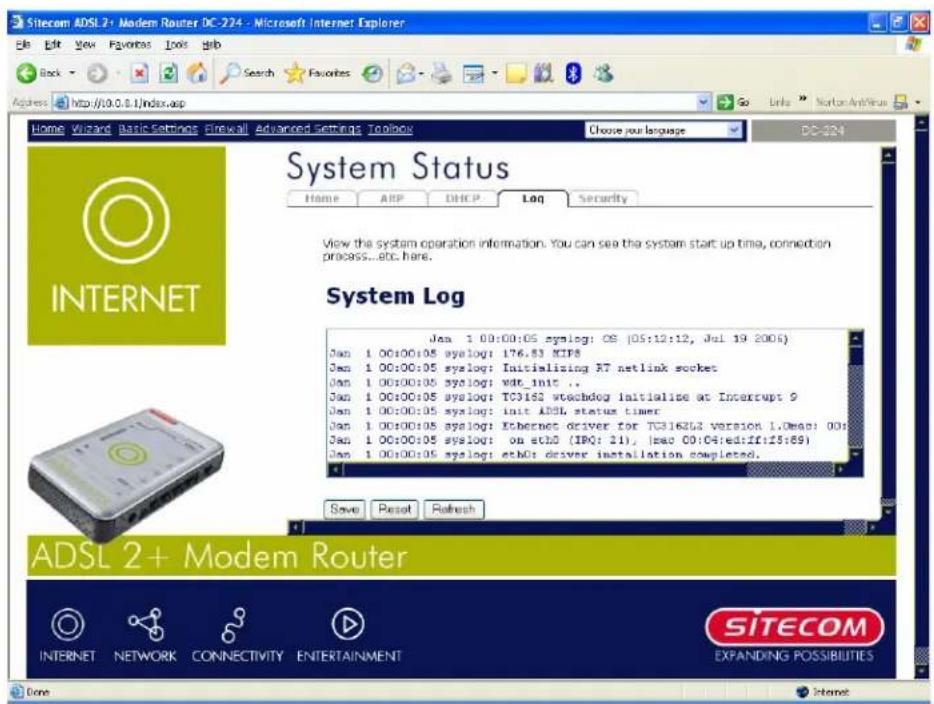Click the Refresh log button
Image resolution: width=934 pixels, height=704 pixels.
click(454, 509)
